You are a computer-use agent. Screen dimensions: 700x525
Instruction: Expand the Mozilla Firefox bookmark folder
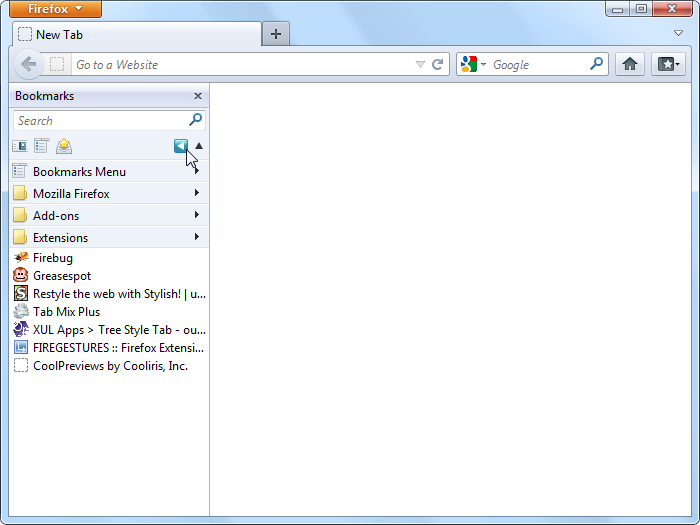click(x=70, y=194)
